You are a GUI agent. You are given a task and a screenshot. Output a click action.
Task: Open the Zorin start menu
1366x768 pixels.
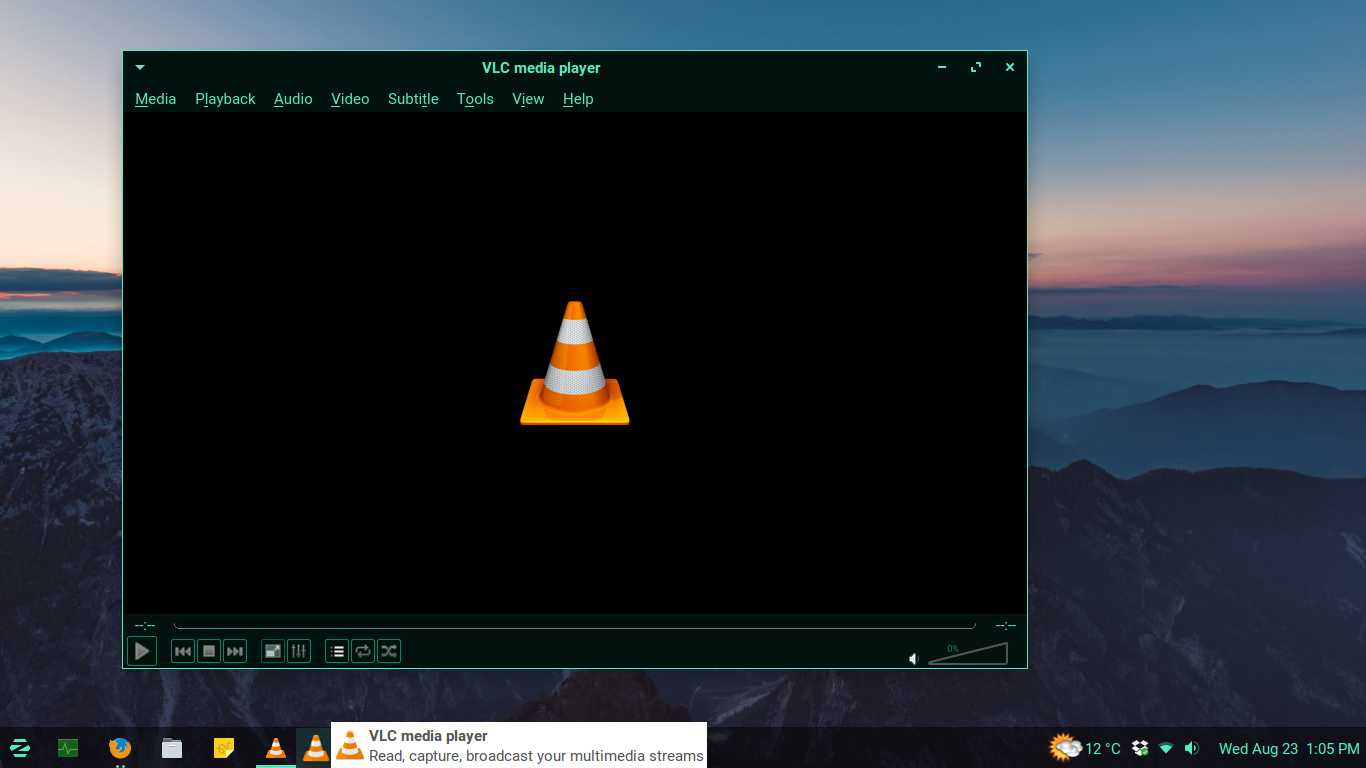pyautogui.click(x=19, y=748)
